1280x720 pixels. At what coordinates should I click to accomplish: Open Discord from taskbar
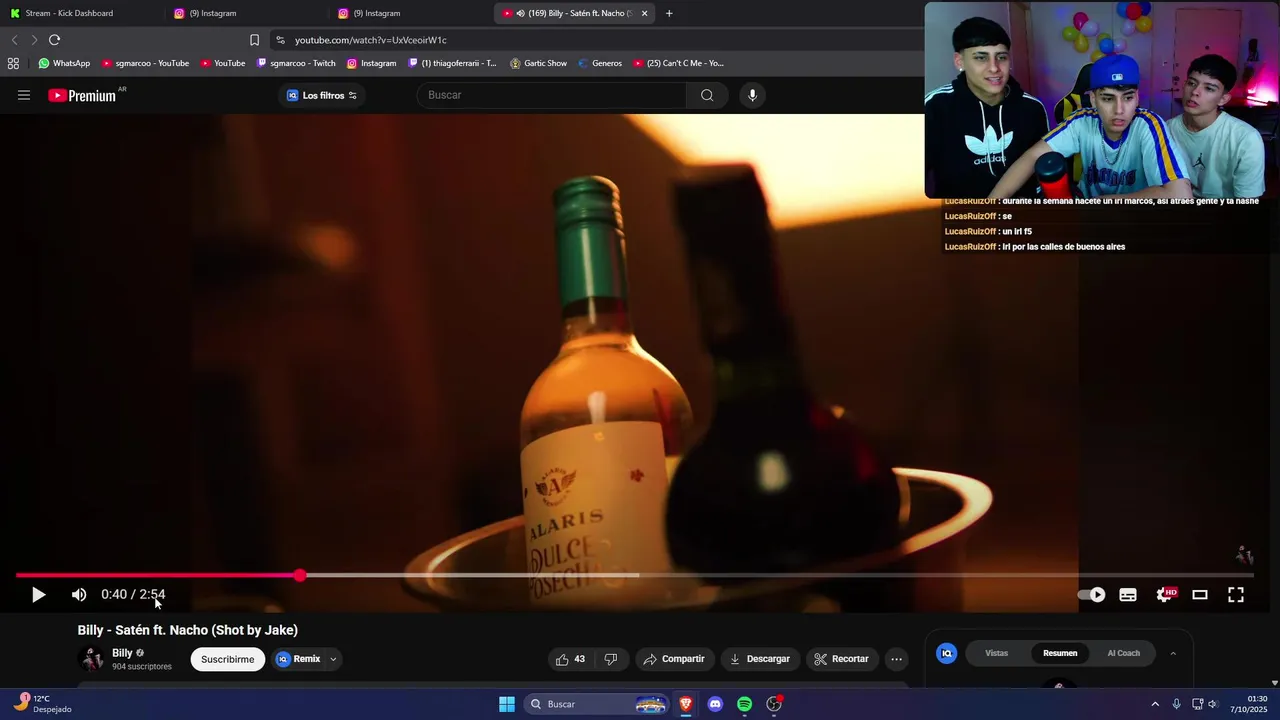[715, 704]
